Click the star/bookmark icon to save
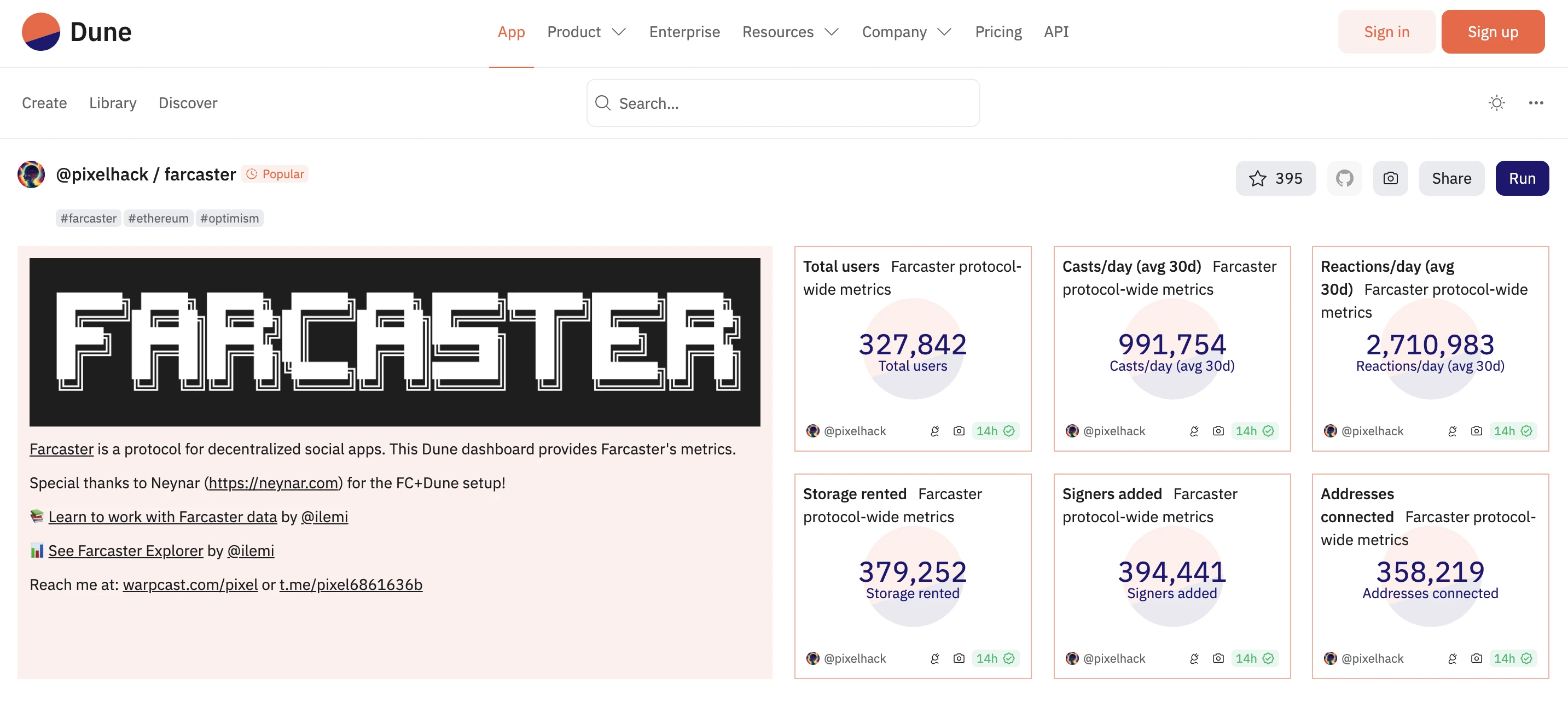Screen dimensions: 1568x701 click(x=1259, y=178)
